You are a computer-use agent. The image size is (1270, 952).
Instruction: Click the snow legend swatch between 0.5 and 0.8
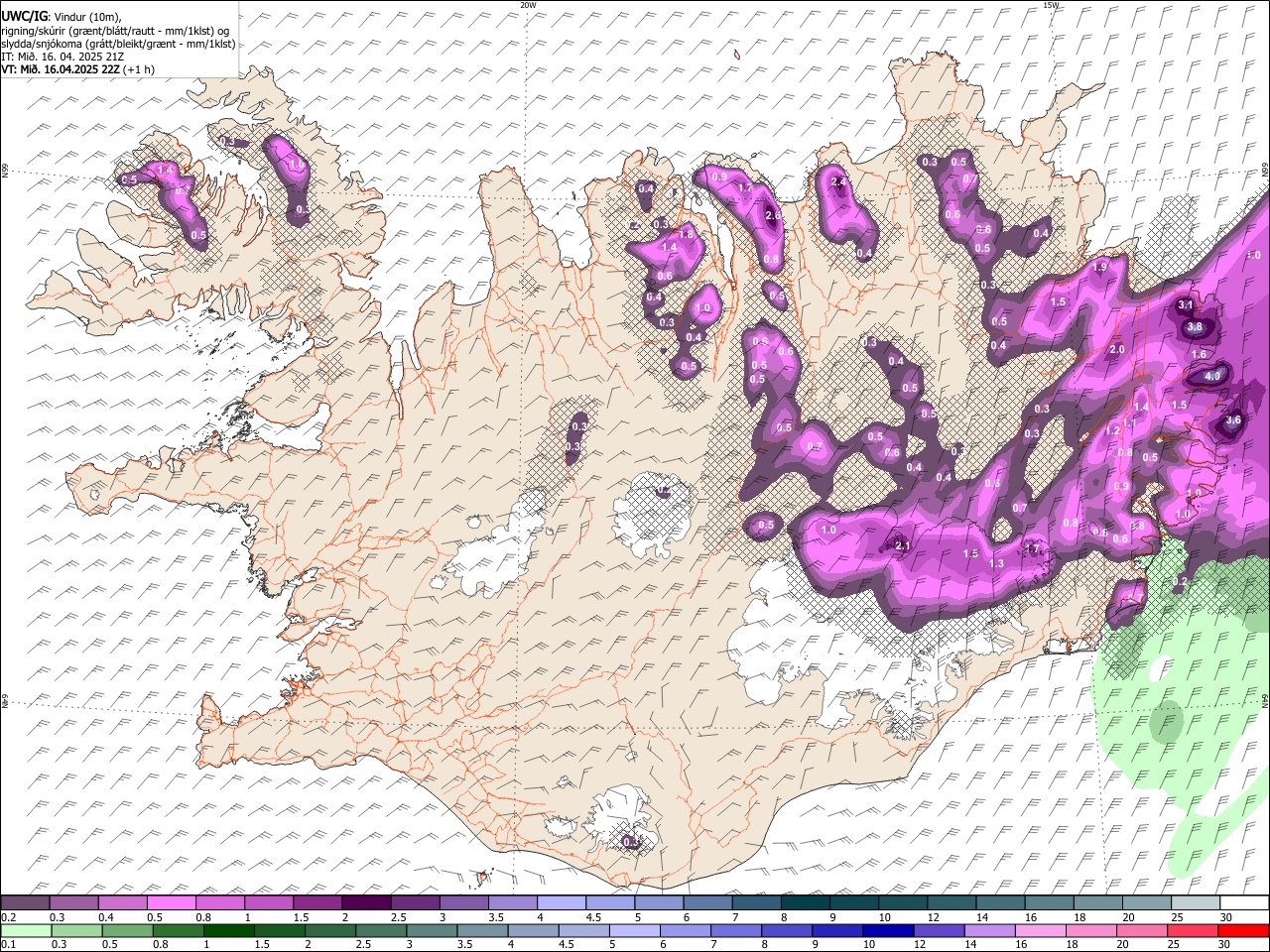click(171, 903)
